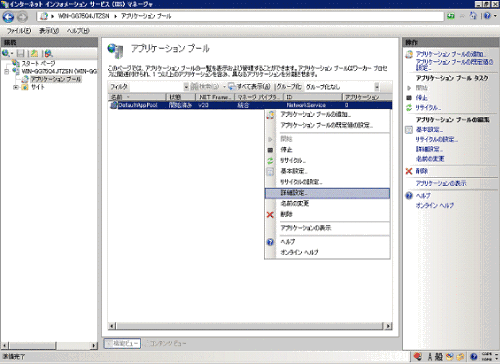Click the red X delete icon in context menu
Viewport: 500px width, 364px height.
point(270,215)
